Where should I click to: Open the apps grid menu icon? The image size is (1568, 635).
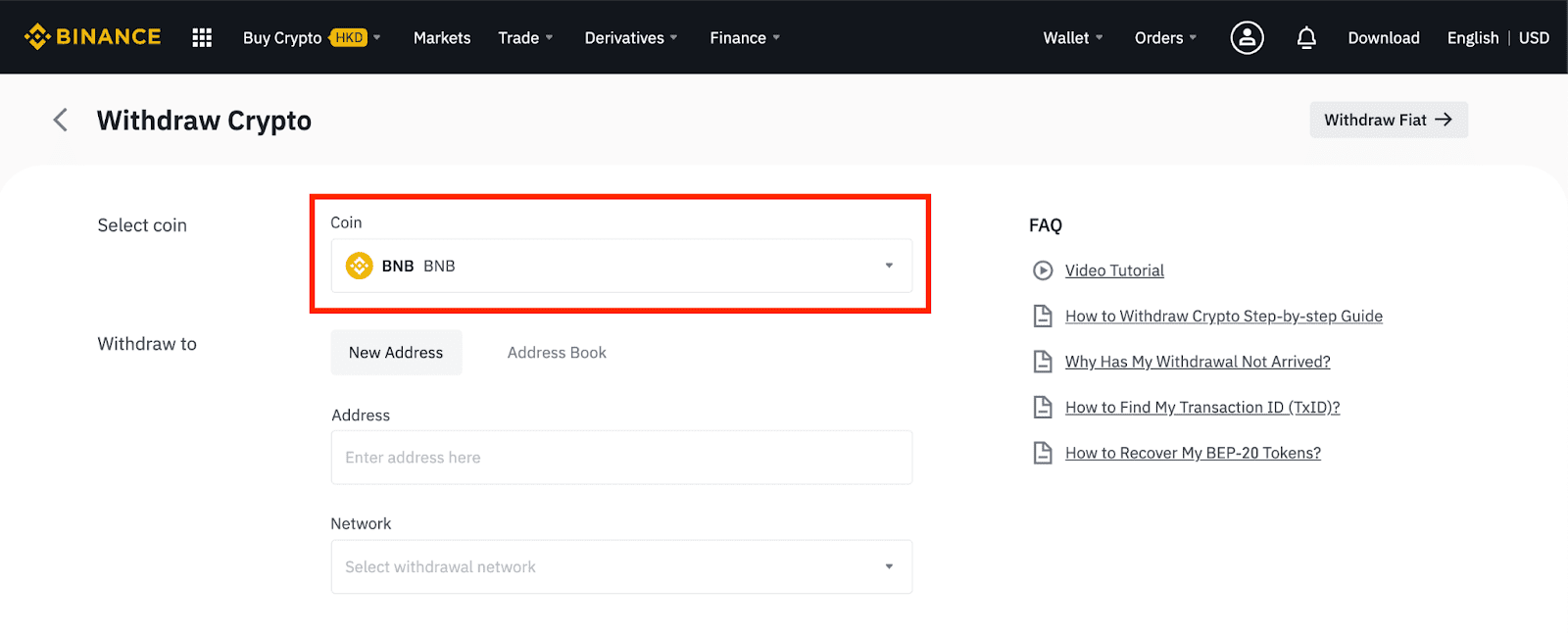202,37
